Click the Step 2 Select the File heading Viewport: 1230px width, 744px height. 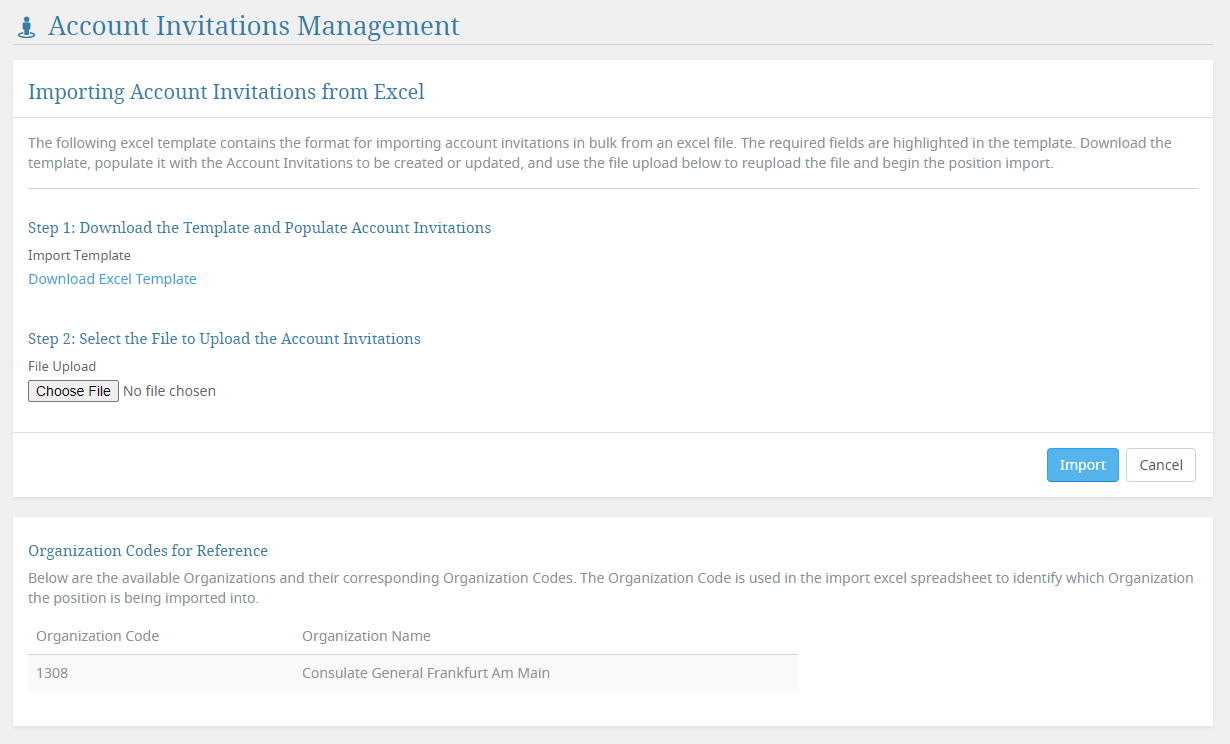pyautogui.click(x=224, y=339)
